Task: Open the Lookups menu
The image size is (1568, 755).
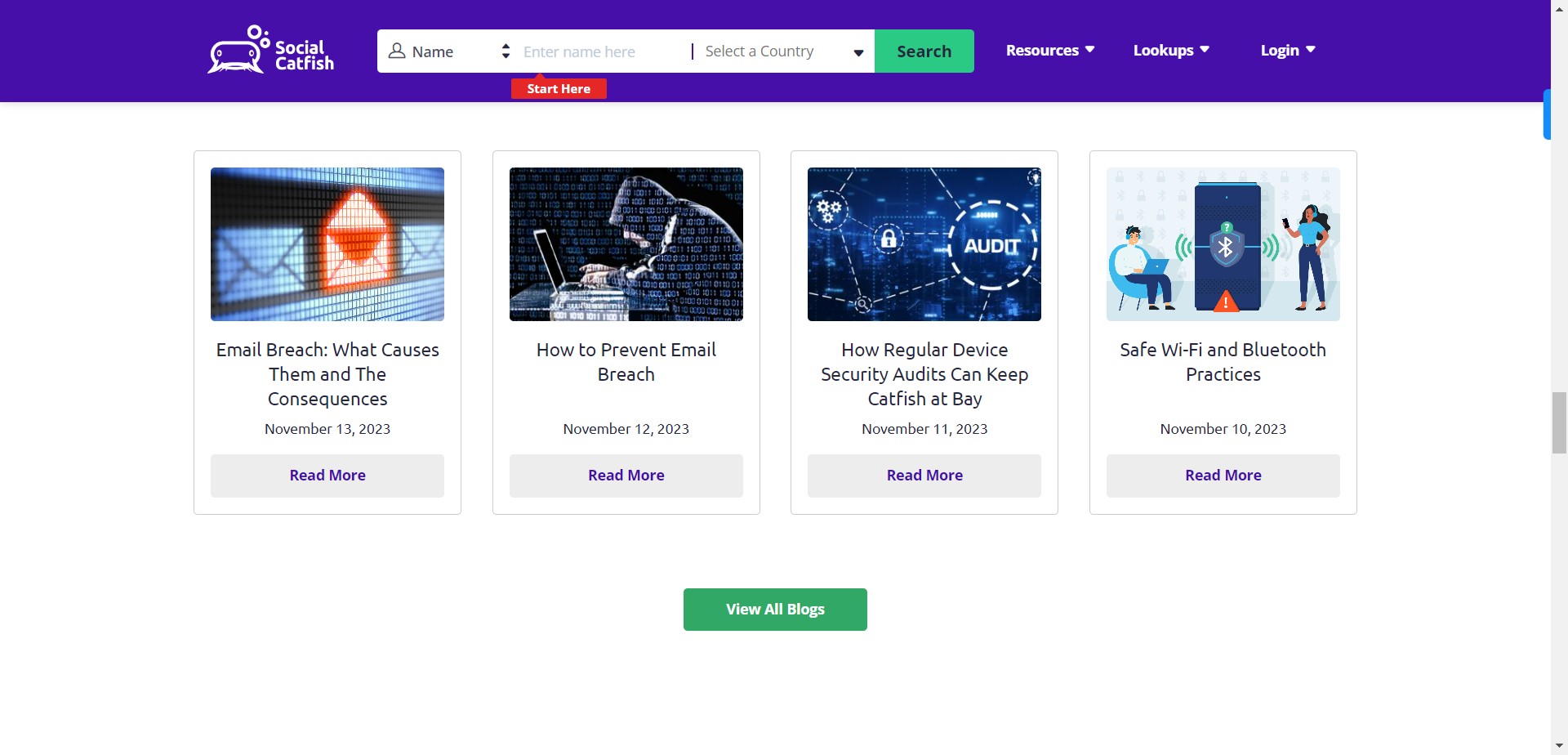Action: [x=1170, y=50]
